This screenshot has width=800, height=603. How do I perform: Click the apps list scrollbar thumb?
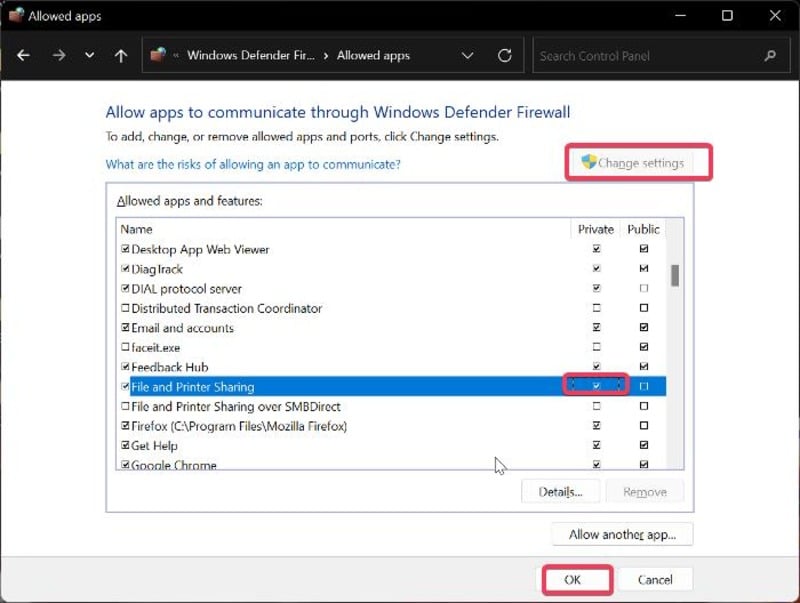[675, 275]
